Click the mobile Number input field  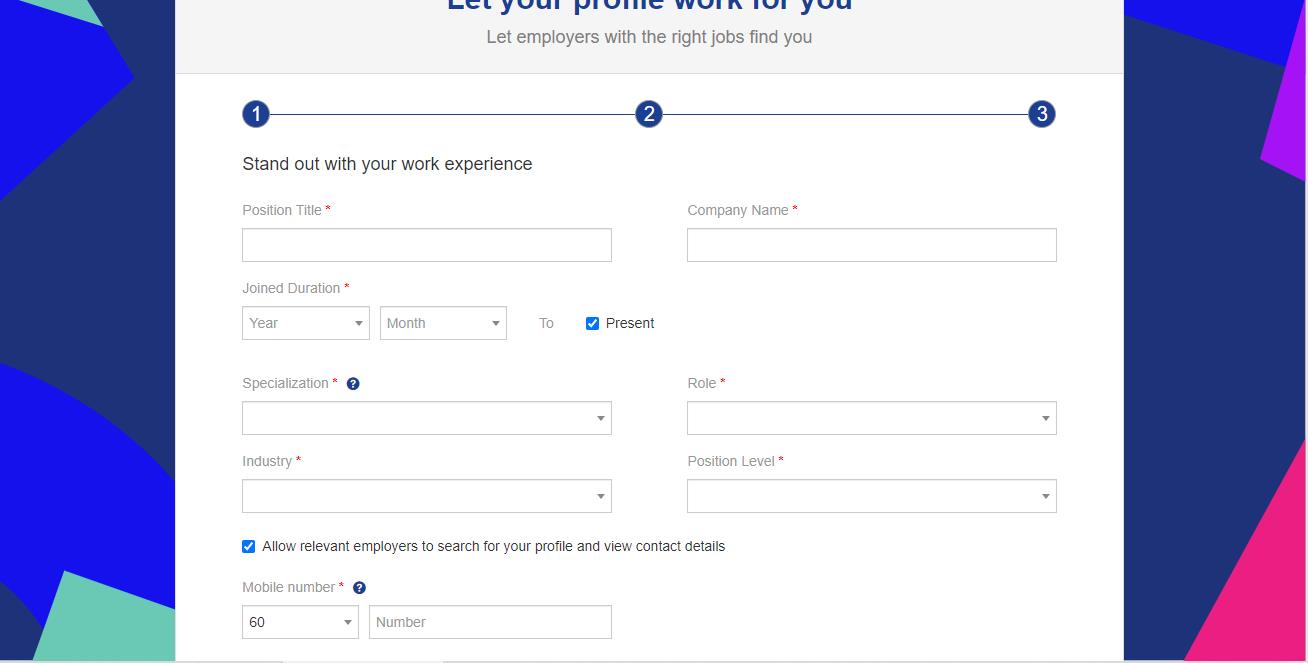point(490,622)
